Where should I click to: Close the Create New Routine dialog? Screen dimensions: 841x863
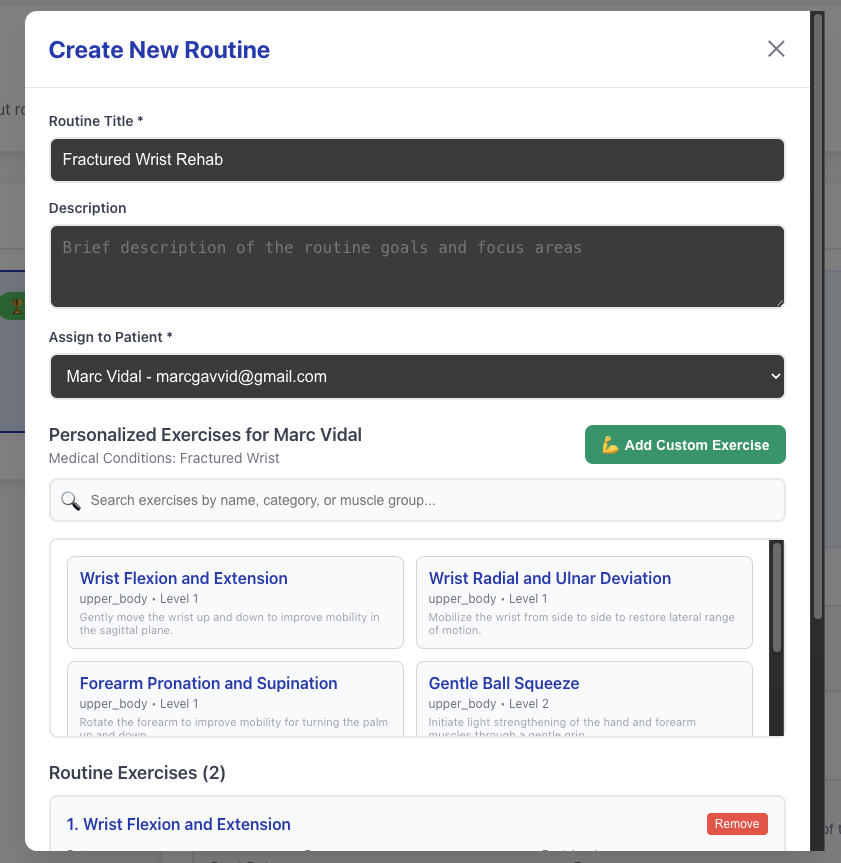[776, 49]
